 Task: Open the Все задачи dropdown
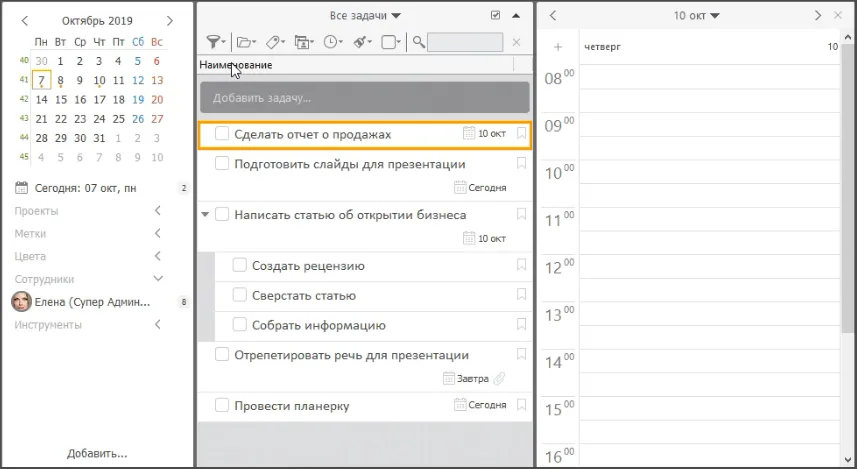[365, 16]
